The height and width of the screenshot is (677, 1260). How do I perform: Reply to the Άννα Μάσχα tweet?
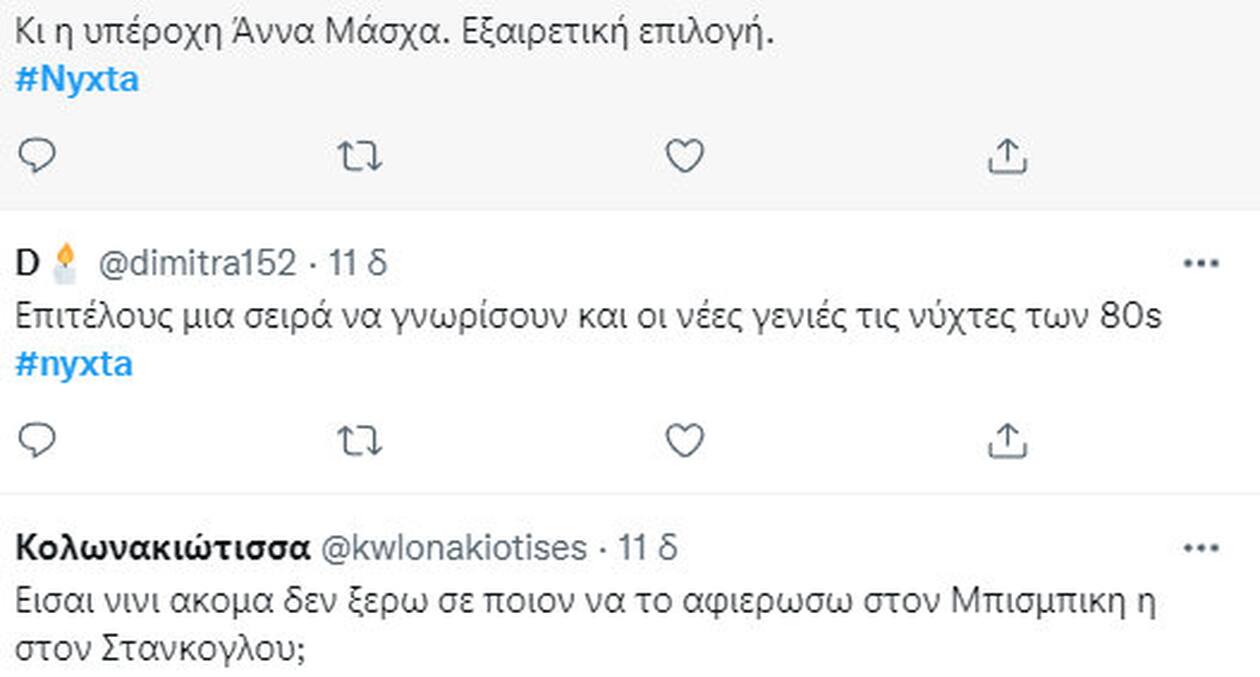pyautogui.click(x=37, y=156)
